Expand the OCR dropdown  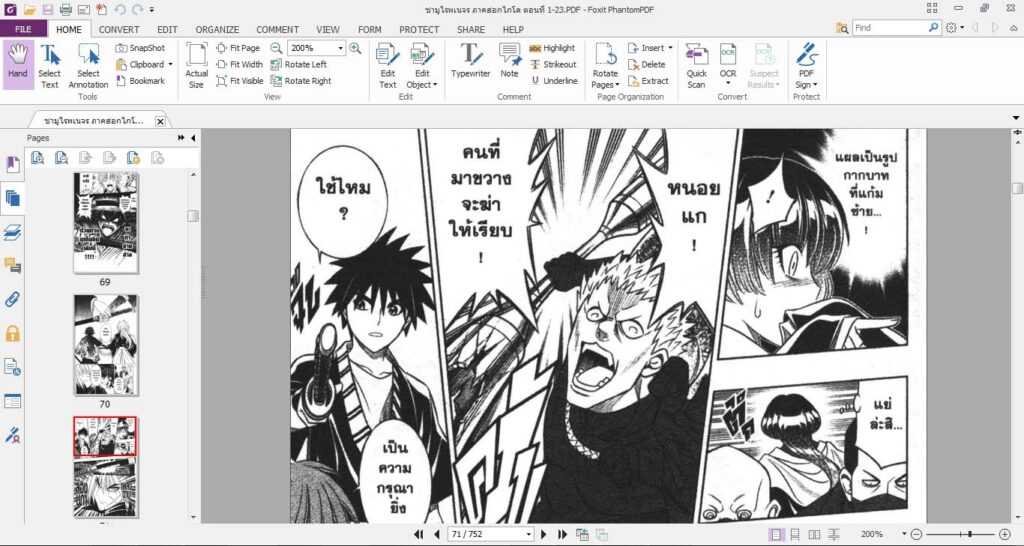(x=728, y=84)
